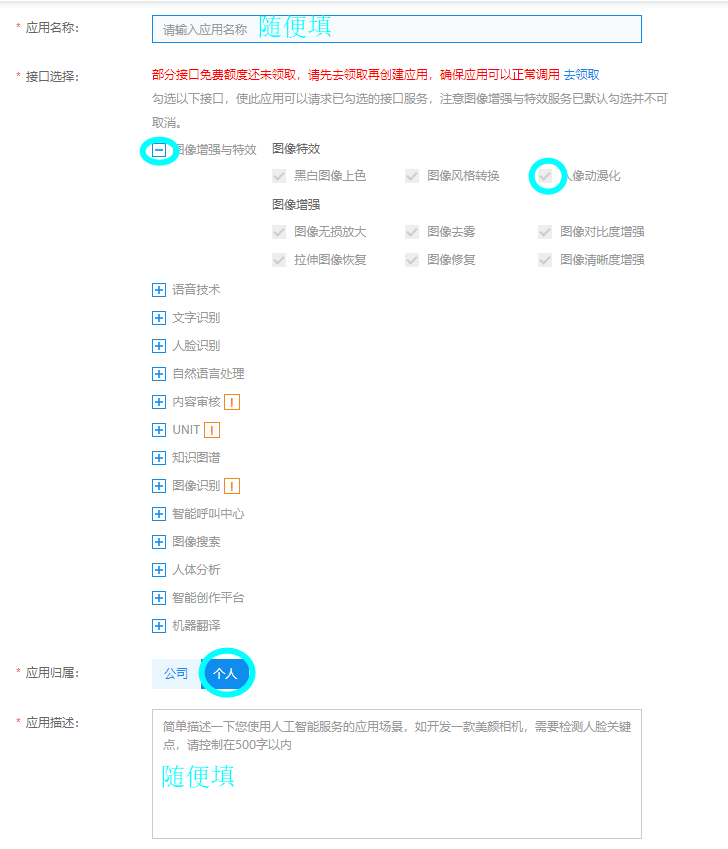Click the 自然语言处理 tree label

[208, 374]
